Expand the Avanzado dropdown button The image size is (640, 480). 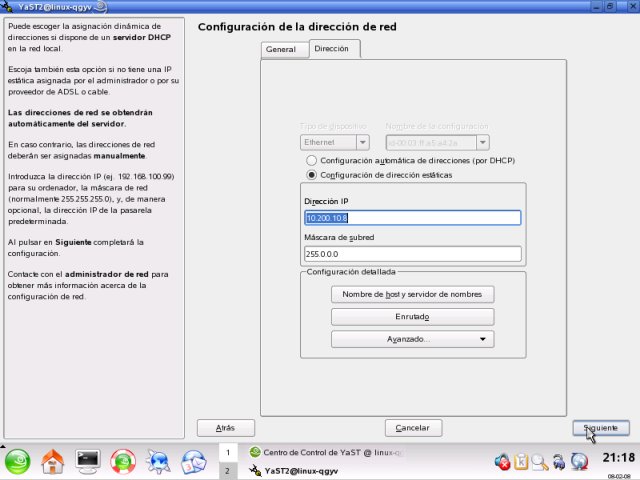point(413,339)
